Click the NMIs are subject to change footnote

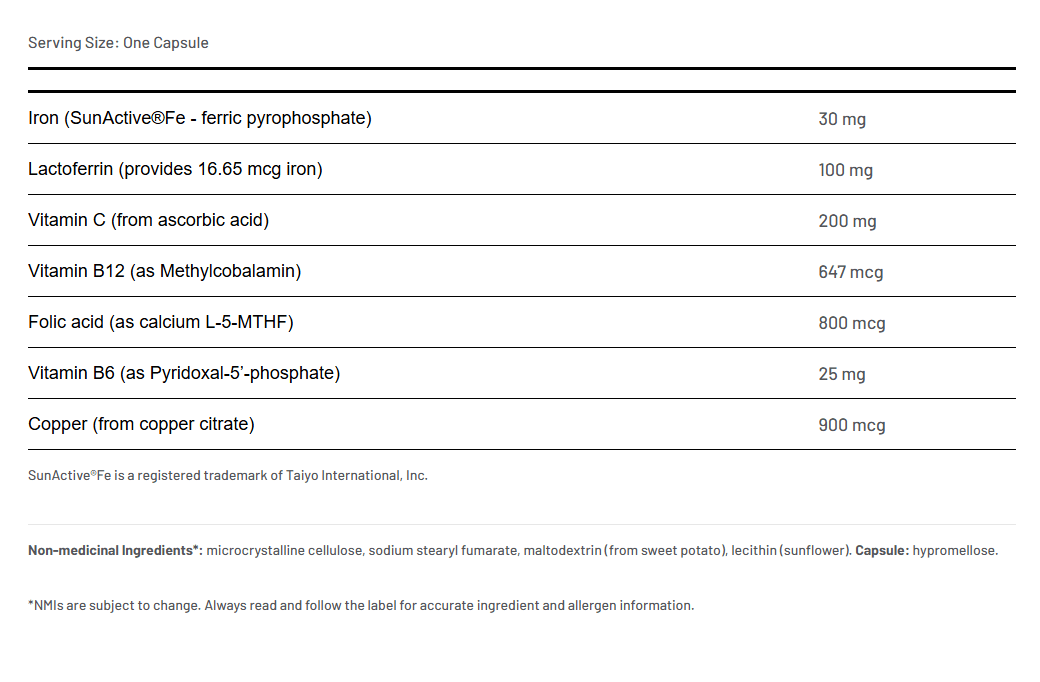pyautogui.click(x=360, y=605)
